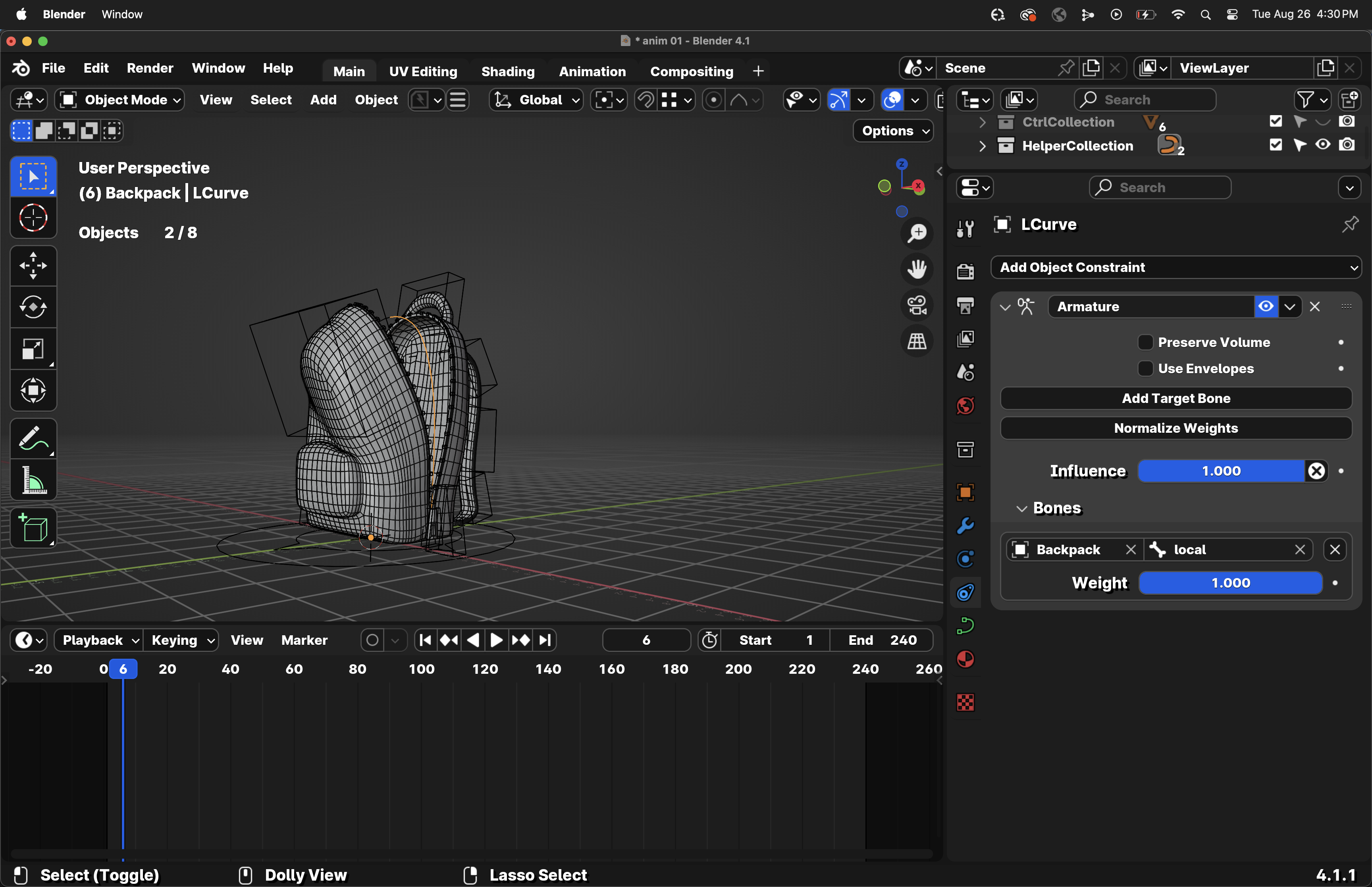Choose the Measure tool
The width and height of the screenshot is (1372, 887).
33,480
